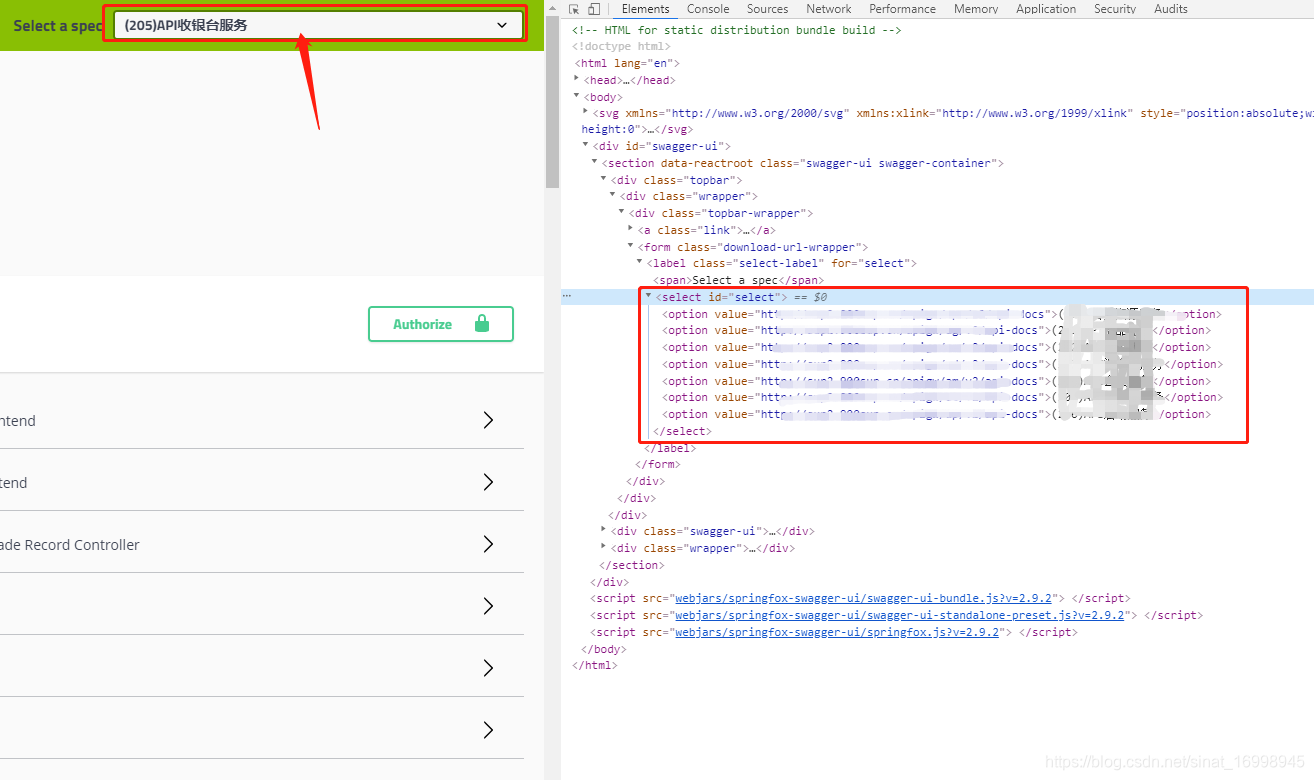Click the doctype html line
The width and height of the screenshot is (1314, 780).
(x=621, y=46)
